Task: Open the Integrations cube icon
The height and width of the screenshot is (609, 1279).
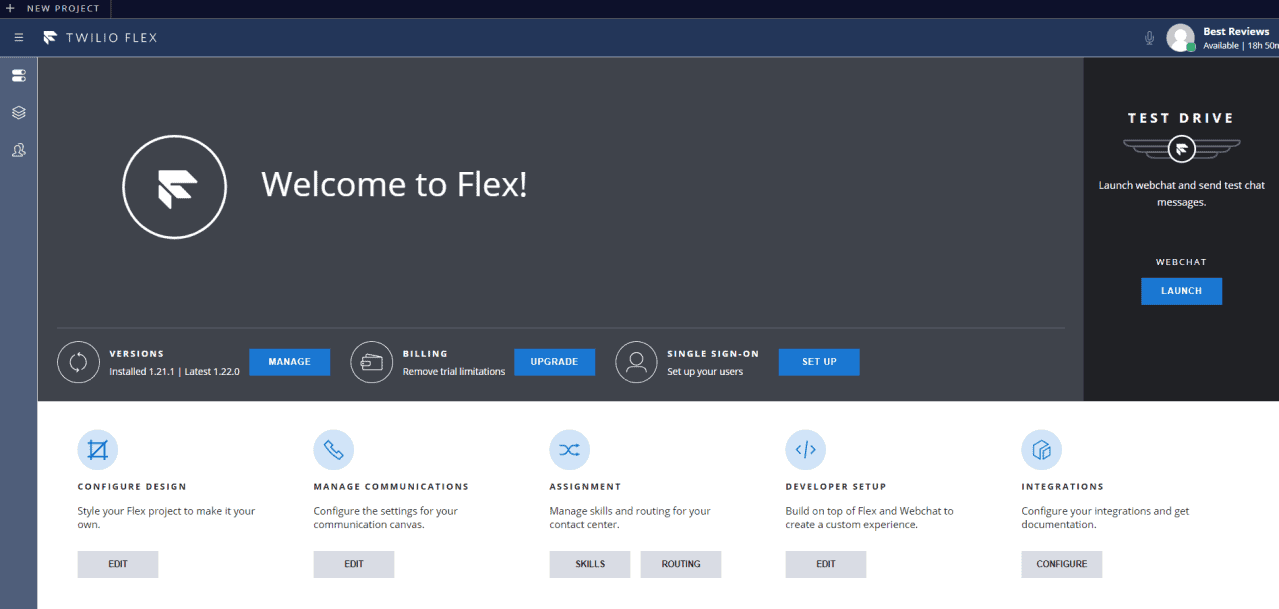Action: [1041, 449]
